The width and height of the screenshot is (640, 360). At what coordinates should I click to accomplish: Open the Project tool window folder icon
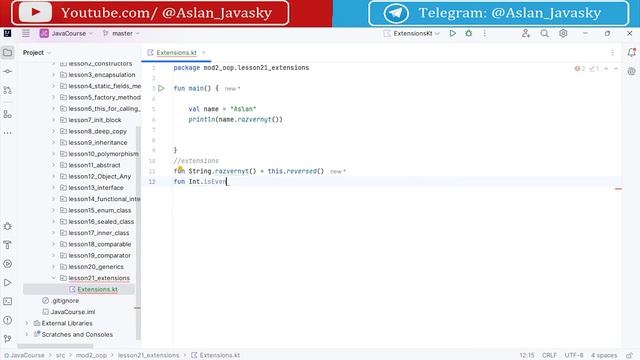tap(7, 53)
